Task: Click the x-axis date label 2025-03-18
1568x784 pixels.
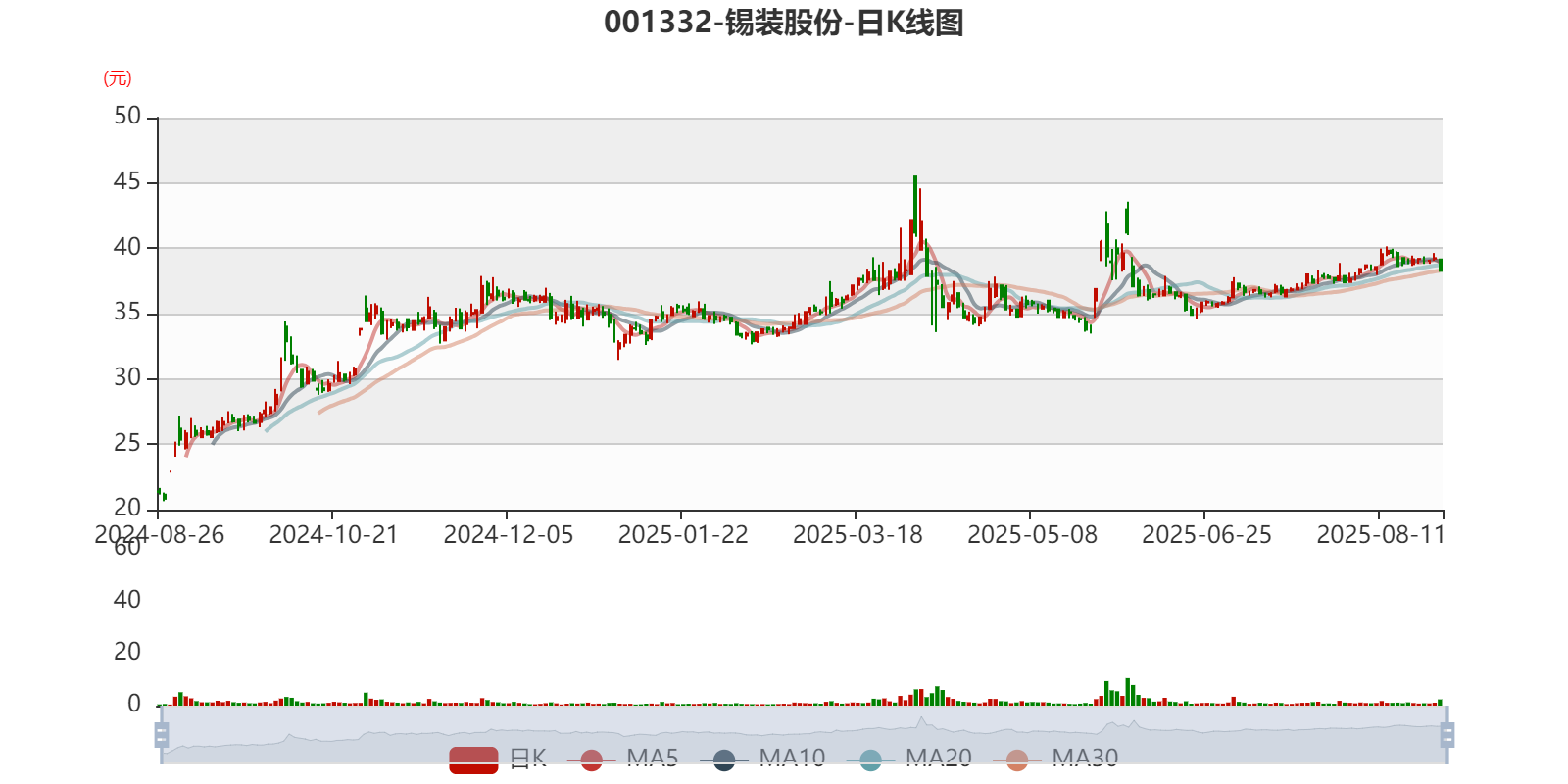Action: pos(857,535)
